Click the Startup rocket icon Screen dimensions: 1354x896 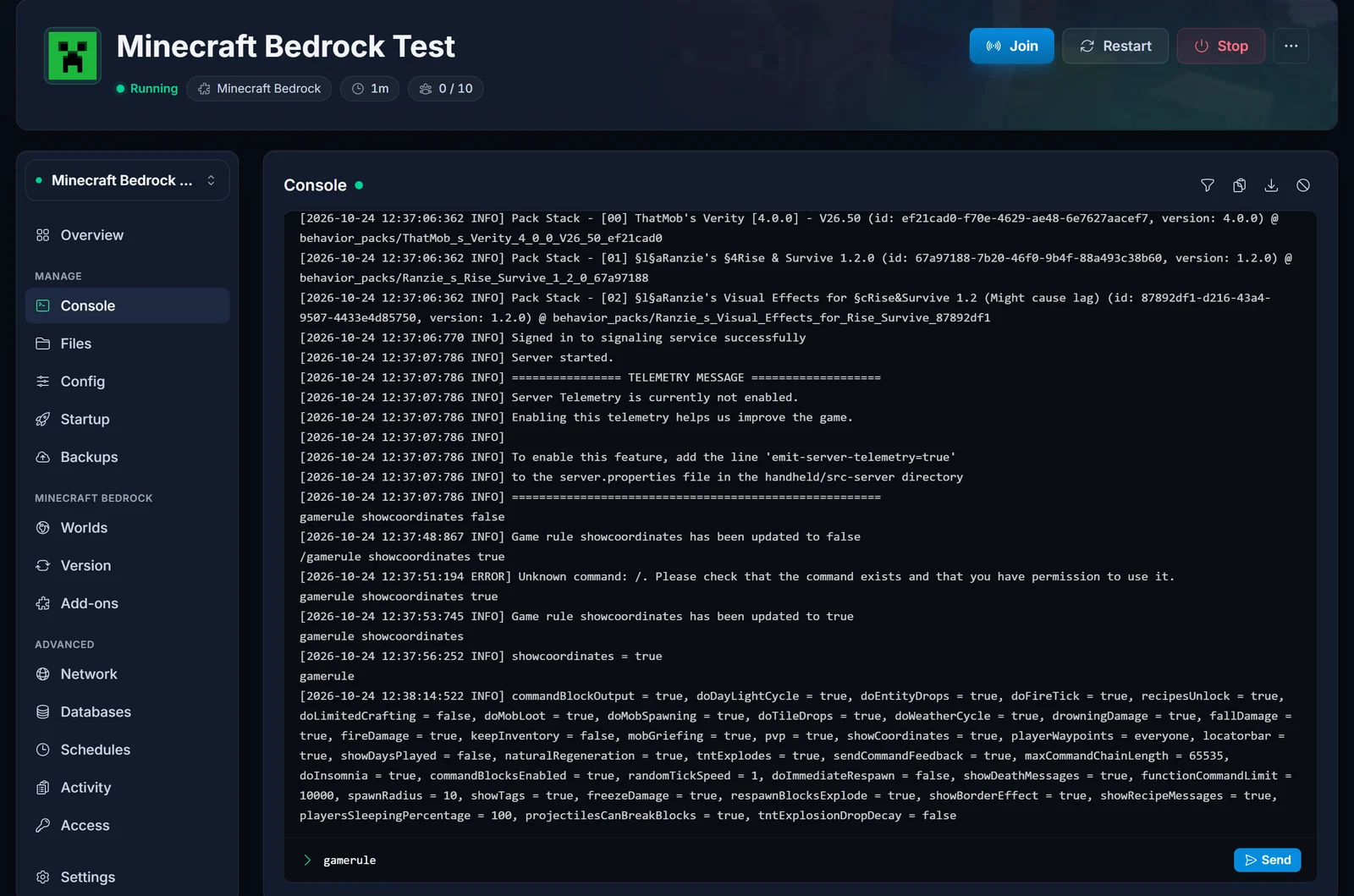pos(43,419)
